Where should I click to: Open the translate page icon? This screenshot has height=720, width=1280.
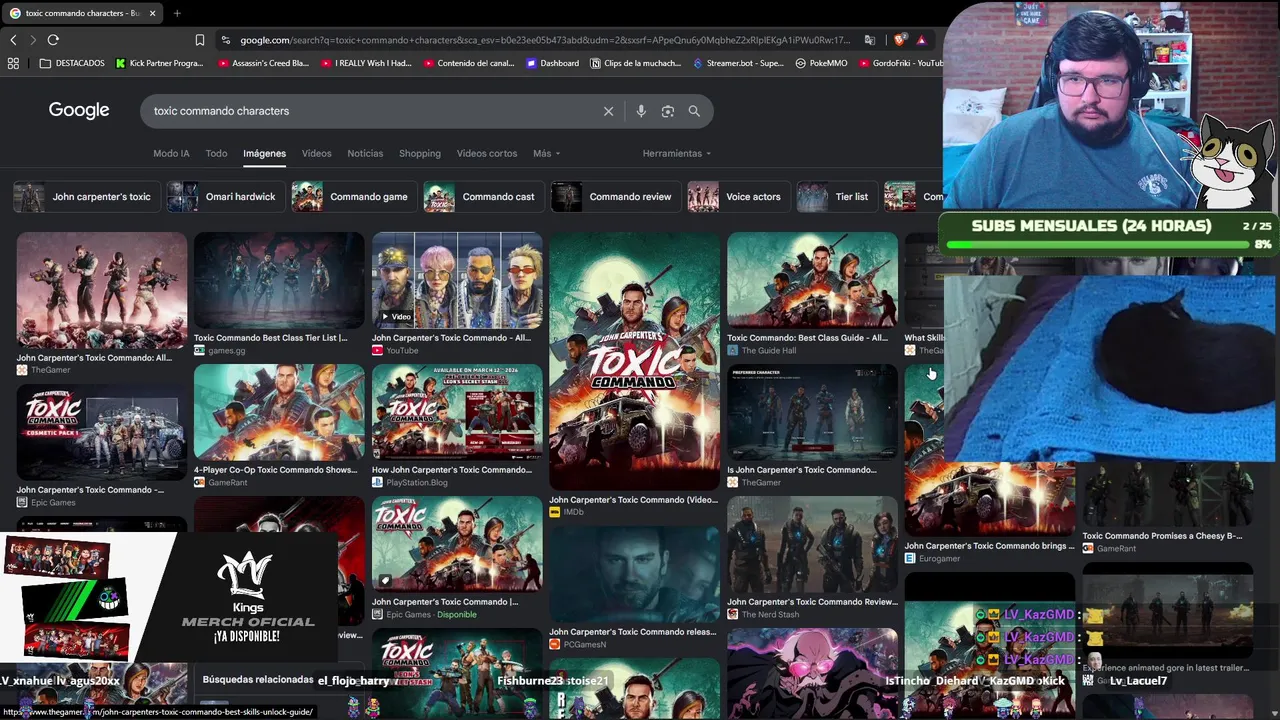click(870, 40)
